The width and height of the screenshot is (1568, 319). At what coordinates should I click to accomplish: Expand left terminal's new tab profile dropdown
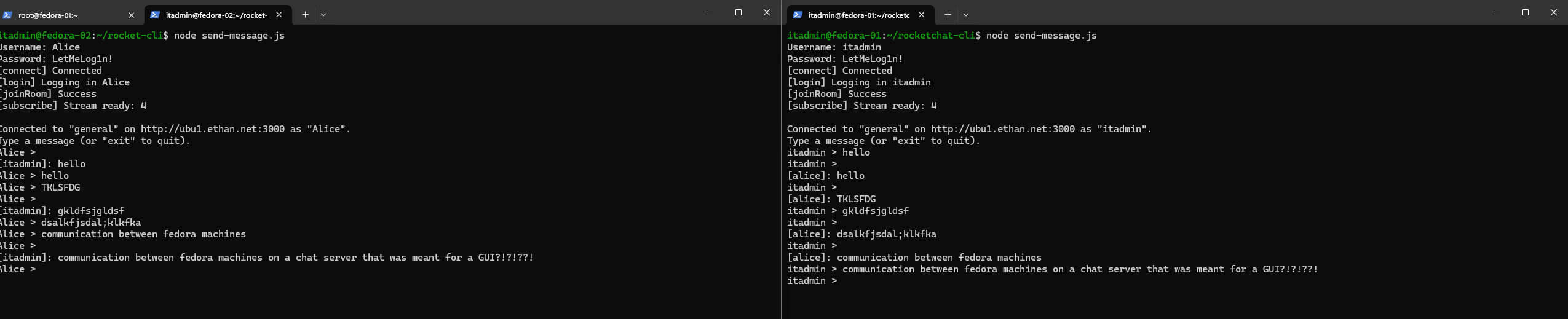click(x=323, y=15)
